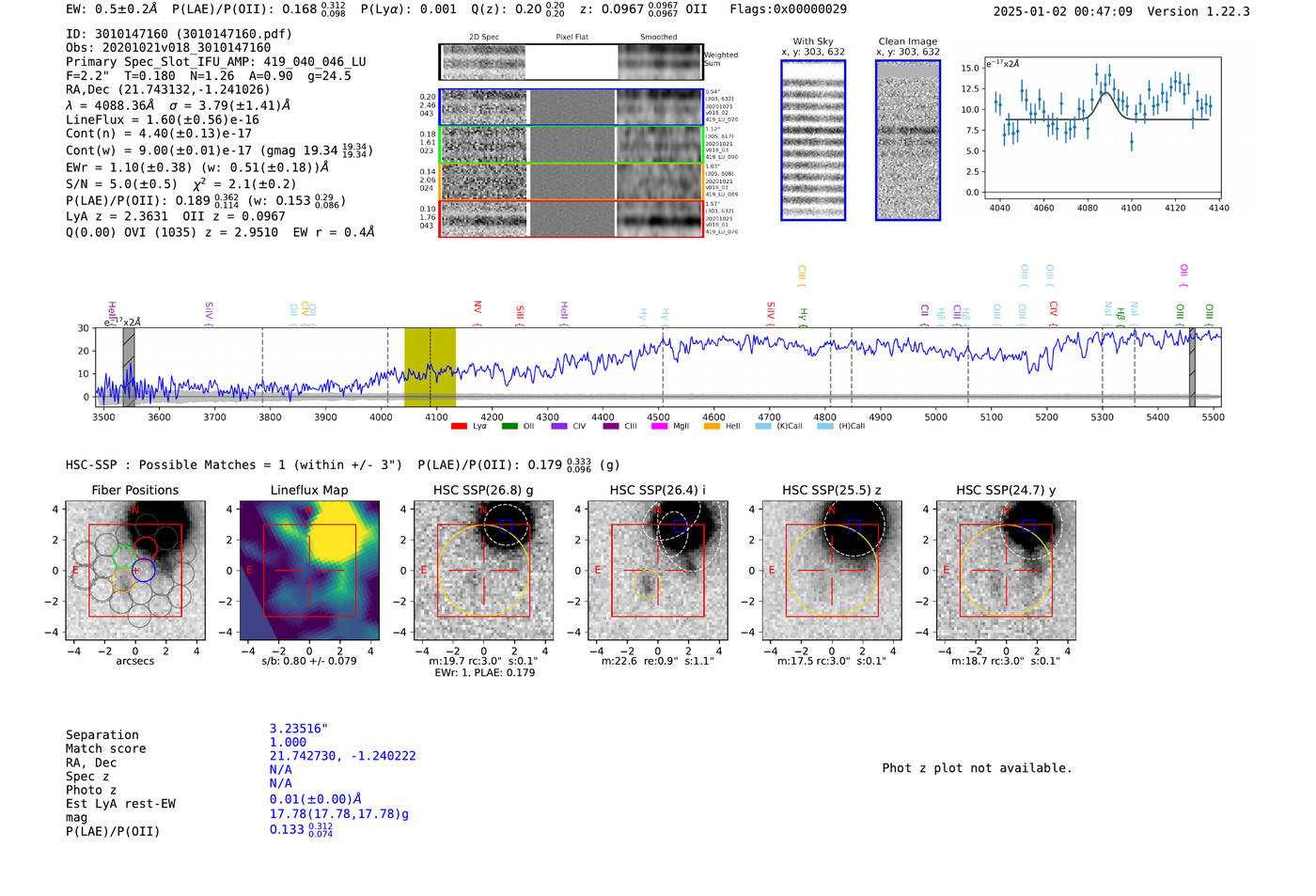Click the "LyA z = 2.3631" text

[x=115, y=216]
